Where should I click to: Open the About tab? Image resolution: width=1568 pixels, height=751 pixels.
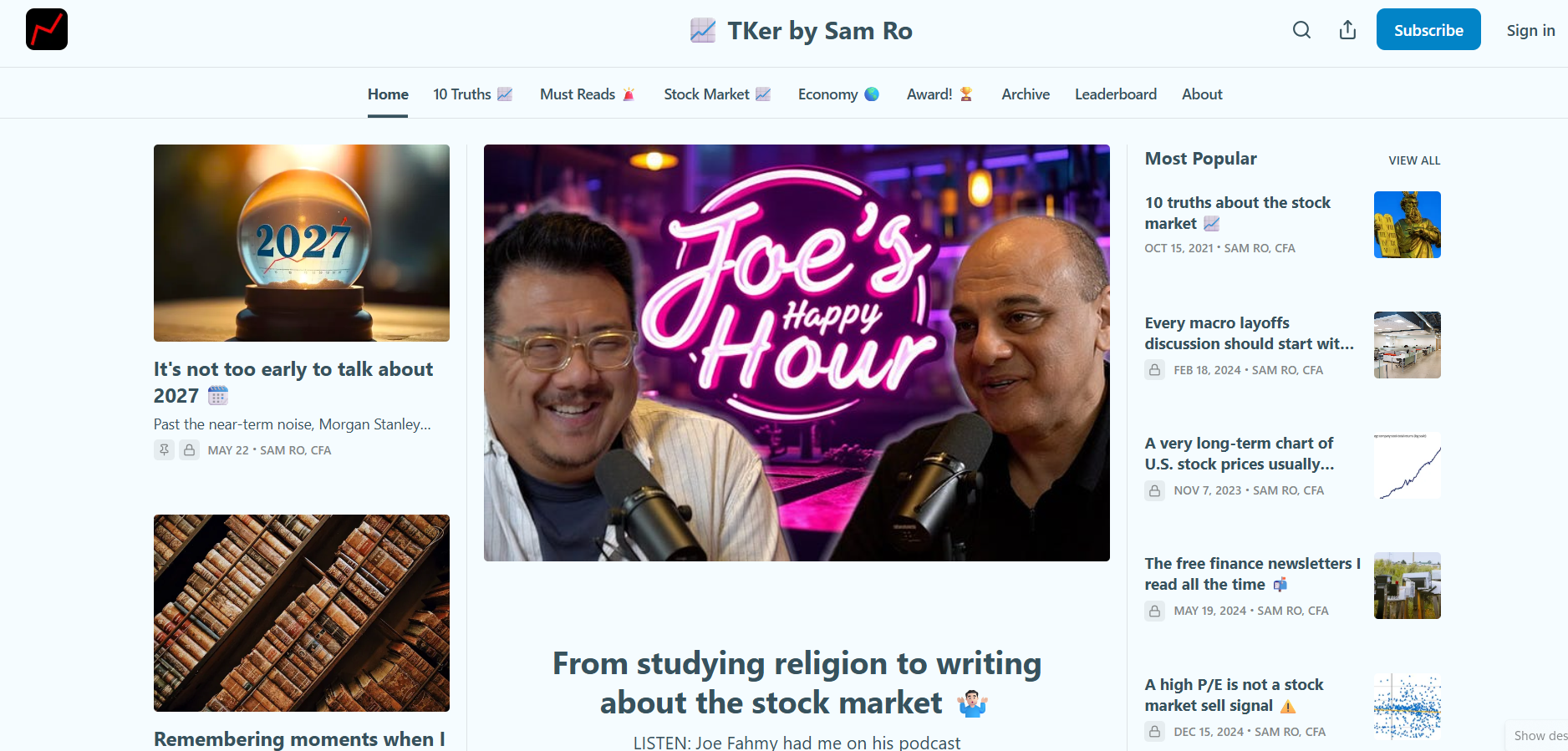[x=1202, y=94]
